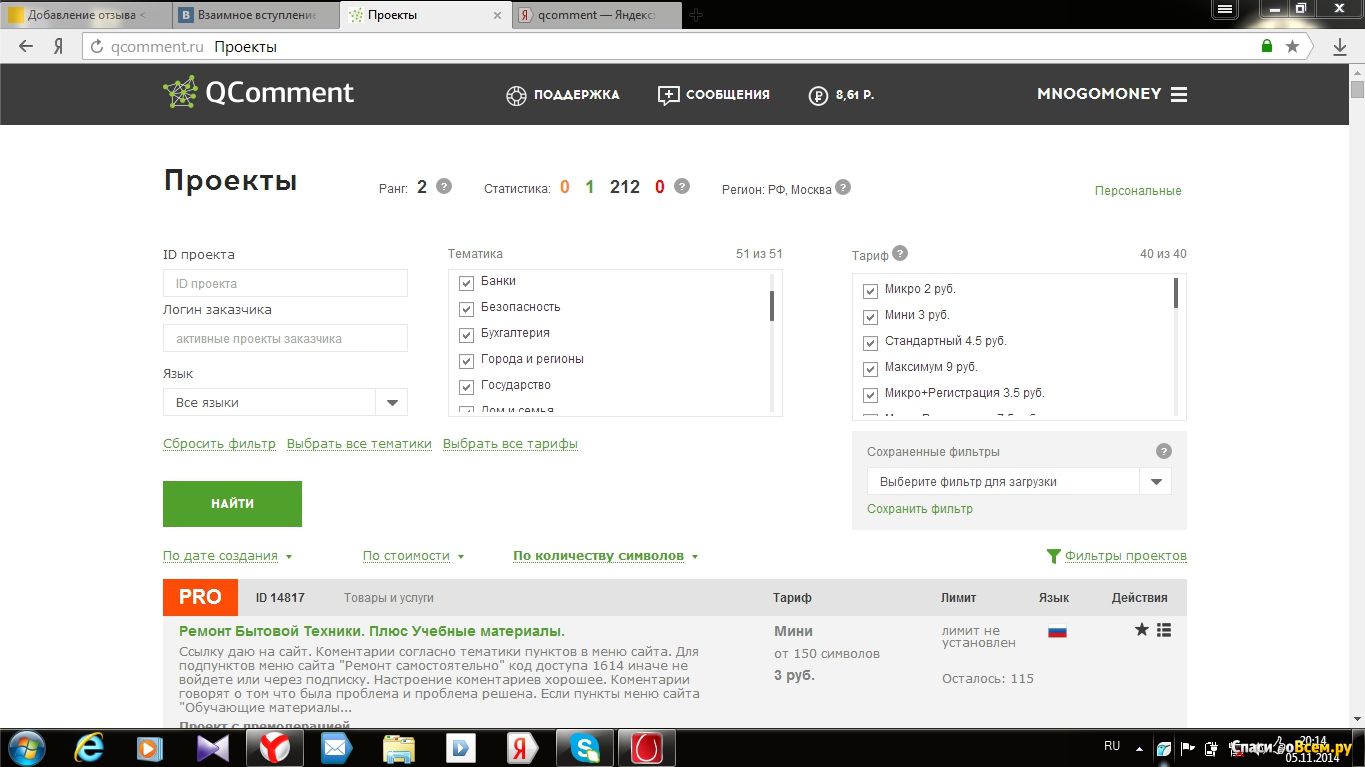Click the help icon next to Регион
Screen dimensions: 1365x767
pos(843,186)
